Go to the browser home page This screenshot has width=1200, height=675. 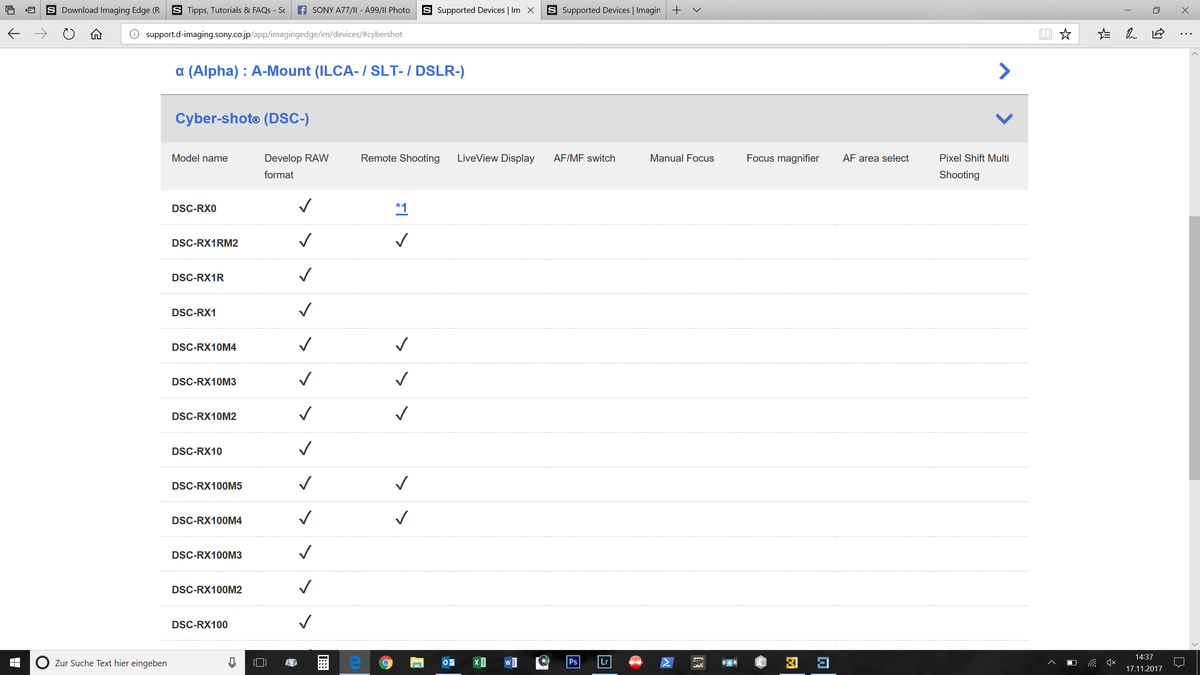tap(96, 34)
